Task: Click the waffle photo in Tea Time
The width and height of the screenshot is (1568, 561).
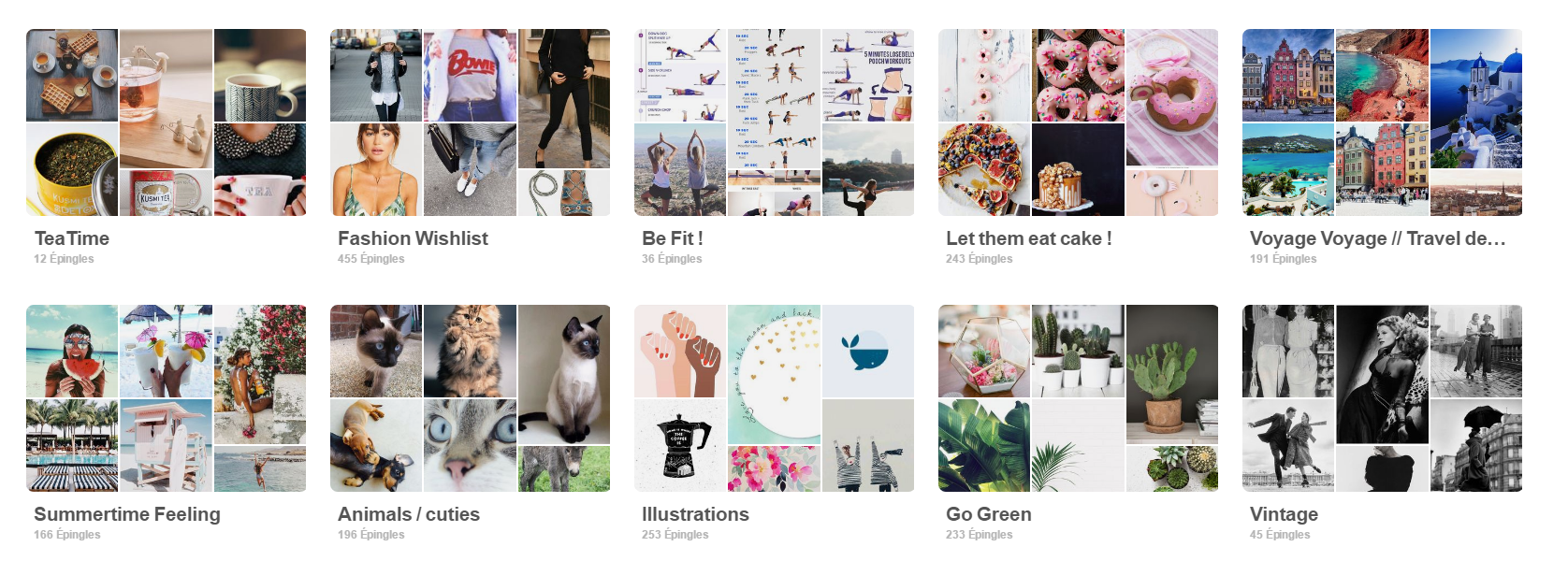Action: coord(72,75)
